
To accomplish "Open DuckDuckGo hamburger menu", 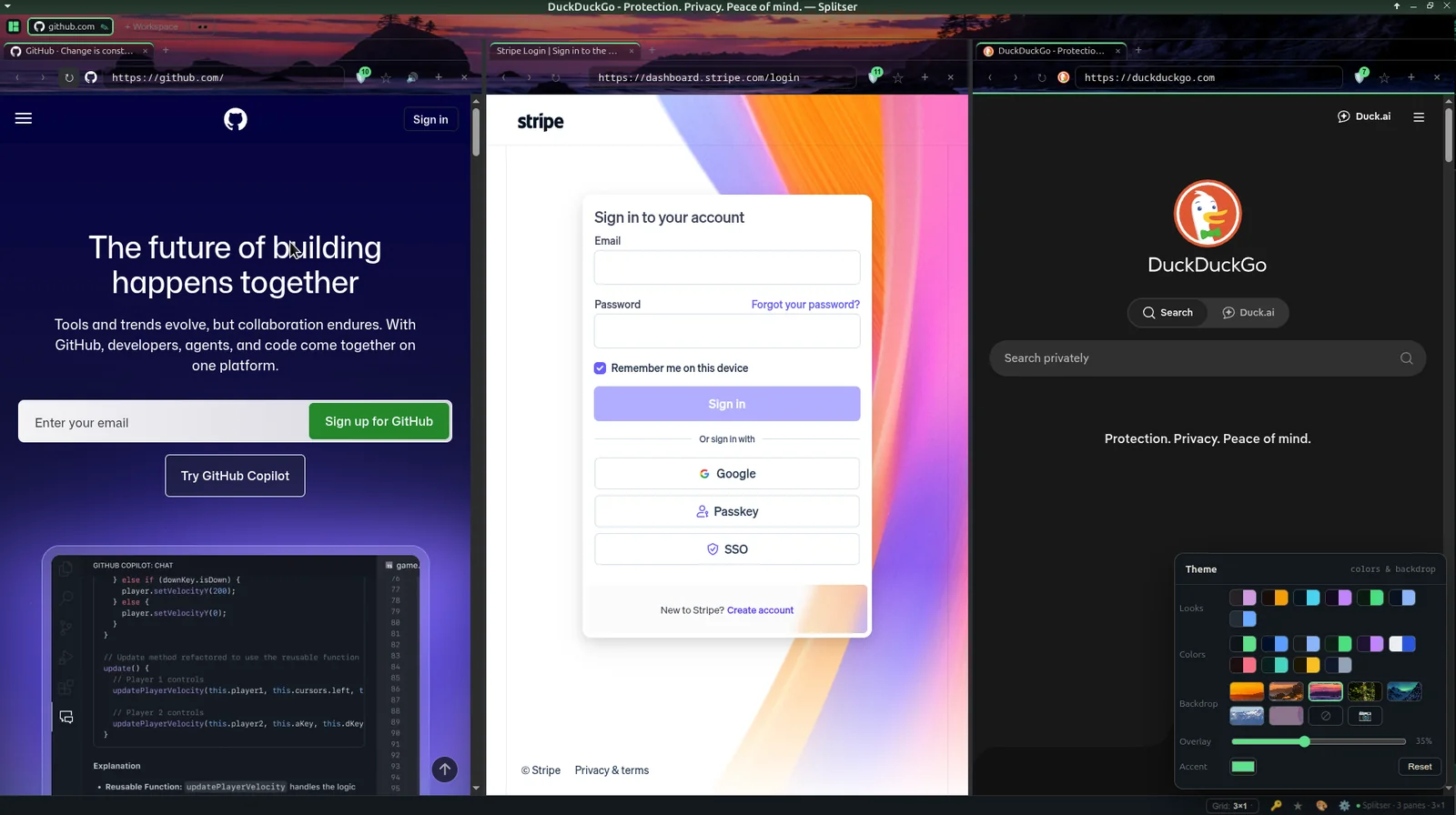I will (1419, 116).
